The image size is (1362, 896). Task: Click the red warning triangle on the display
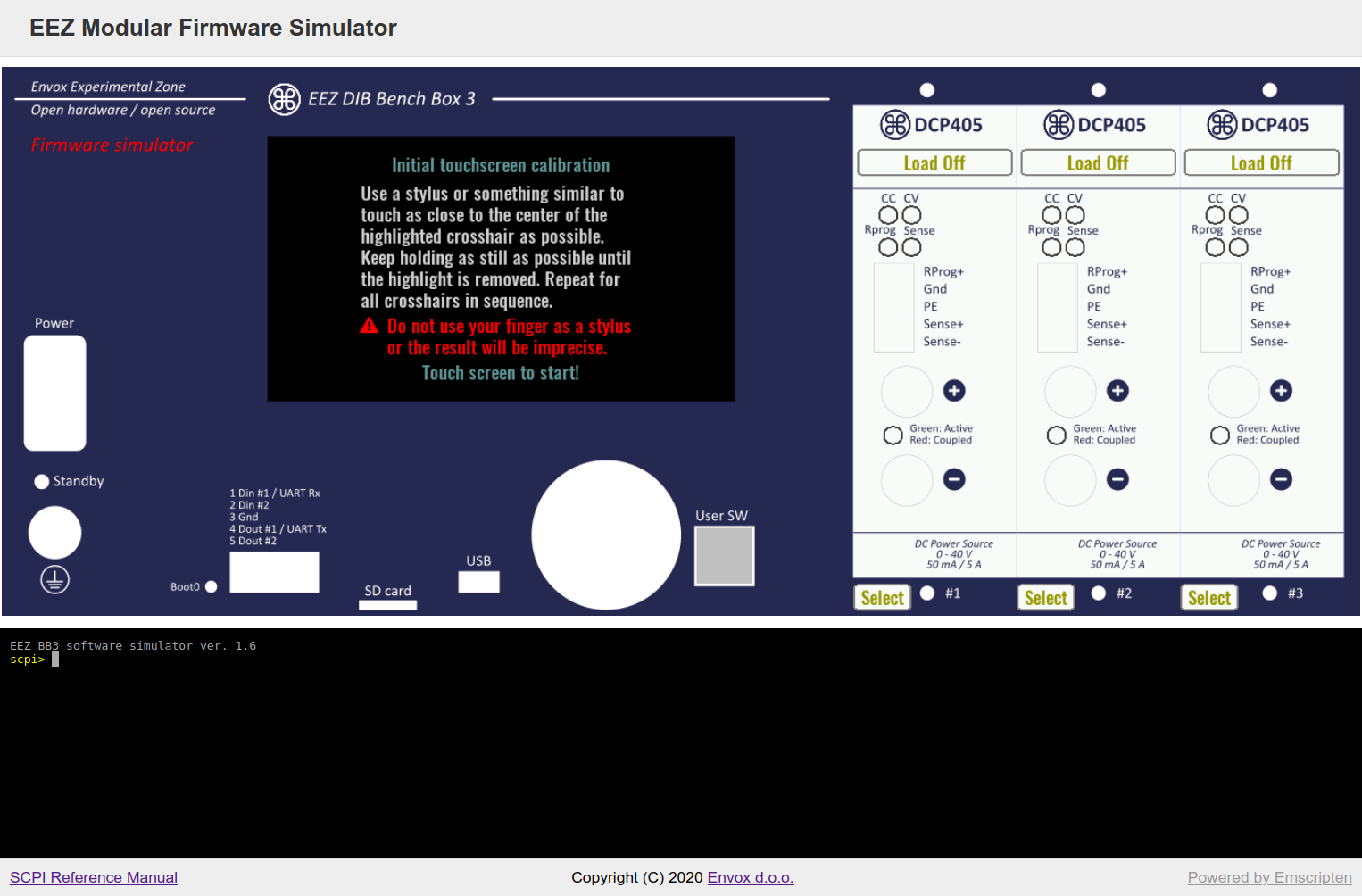coord(369,326)
